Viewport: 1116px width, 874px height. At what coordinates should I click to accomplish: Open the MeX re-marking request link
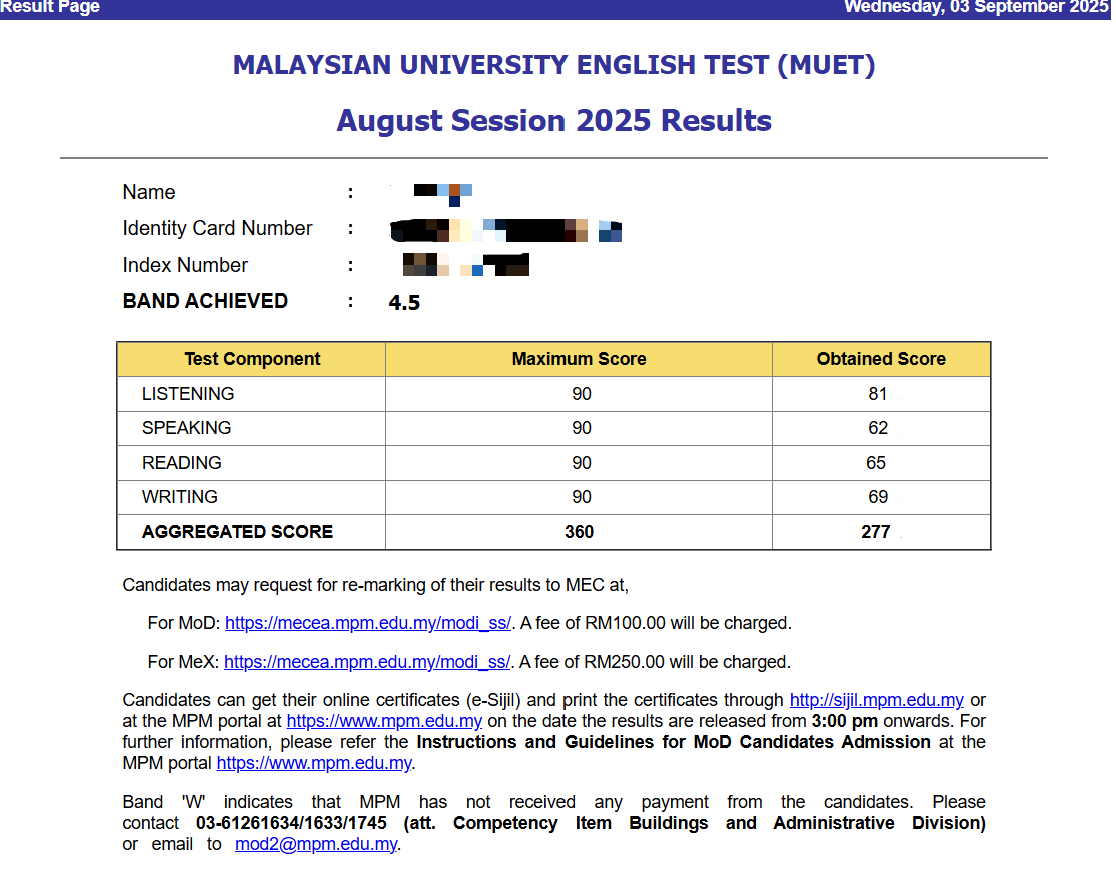367,662
